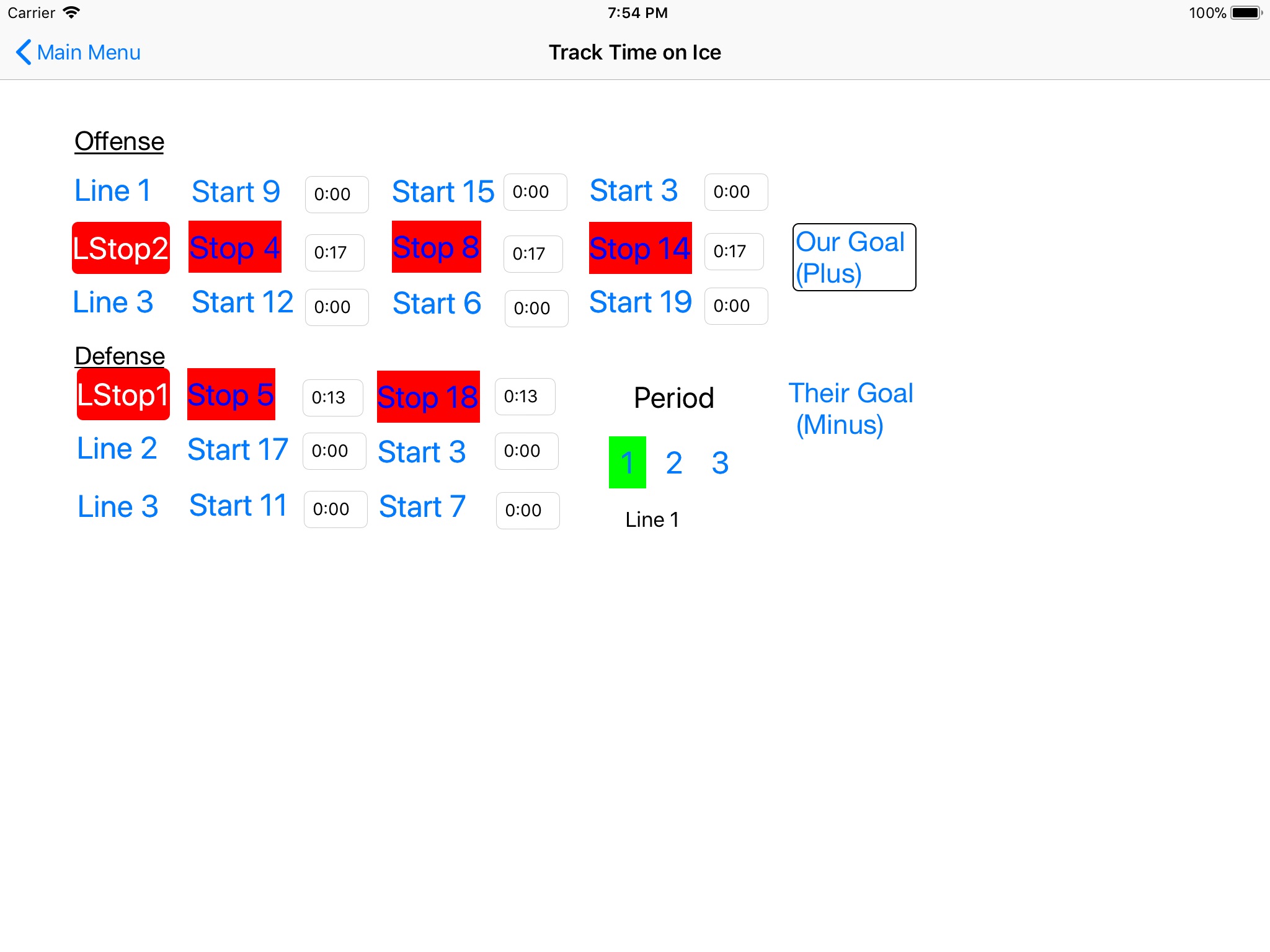Image resolution: width=1270 pixels, height=952 pixels.
Task: Click the Stop 14 offensive line button
Action: coord(641,249)
